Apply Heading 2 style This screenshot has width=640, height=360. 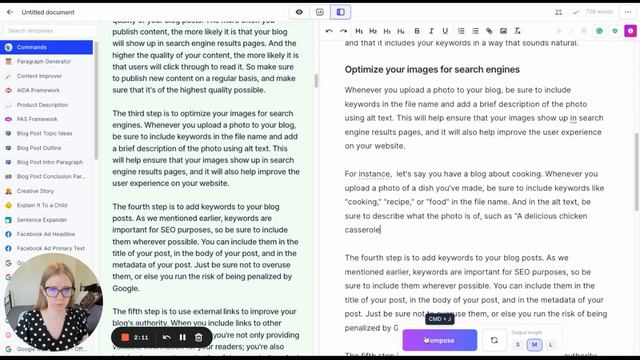point(373,31)
